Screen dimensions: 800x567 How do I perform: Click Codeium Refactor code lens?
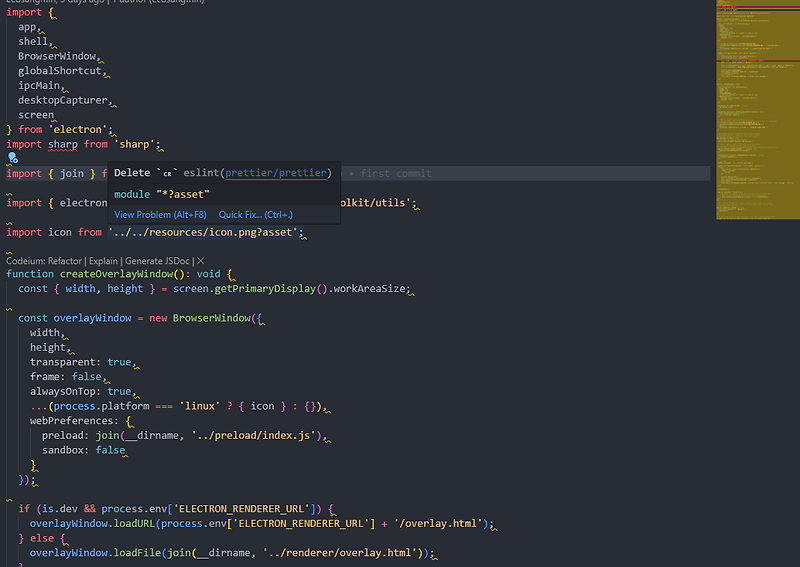coord(65,261)
